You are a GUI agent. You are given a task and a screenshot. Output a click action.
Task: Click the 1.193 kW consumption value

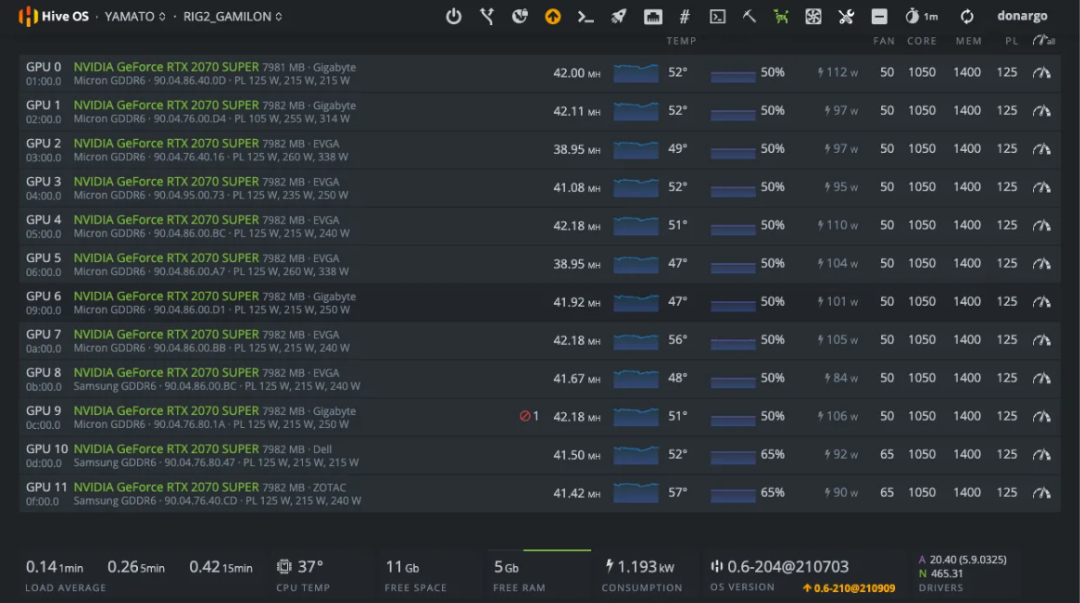coord(640,566)
